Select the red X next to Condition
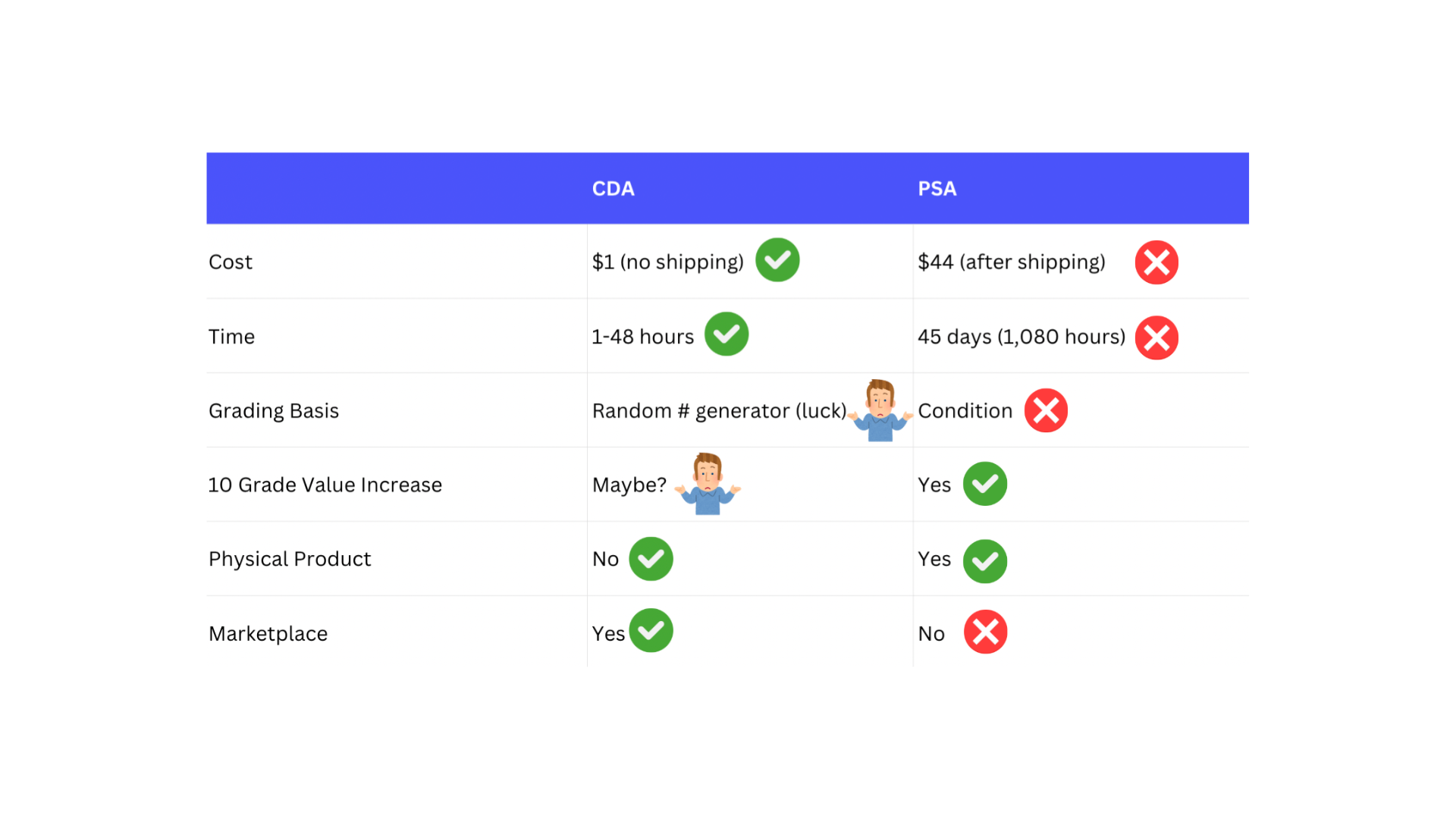 [1046, 410]
